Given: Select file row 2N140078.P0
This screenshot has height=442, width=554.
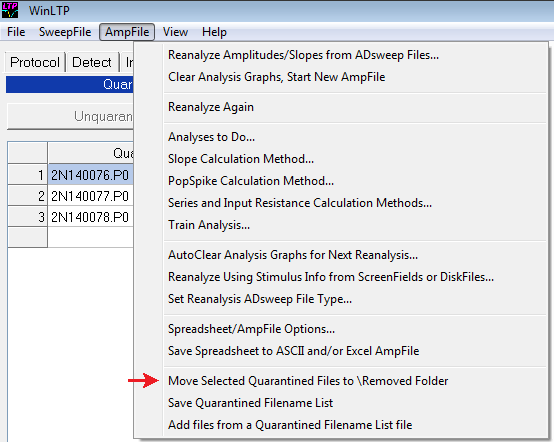Looking at the screenshot, I should [x=90, y=217].
